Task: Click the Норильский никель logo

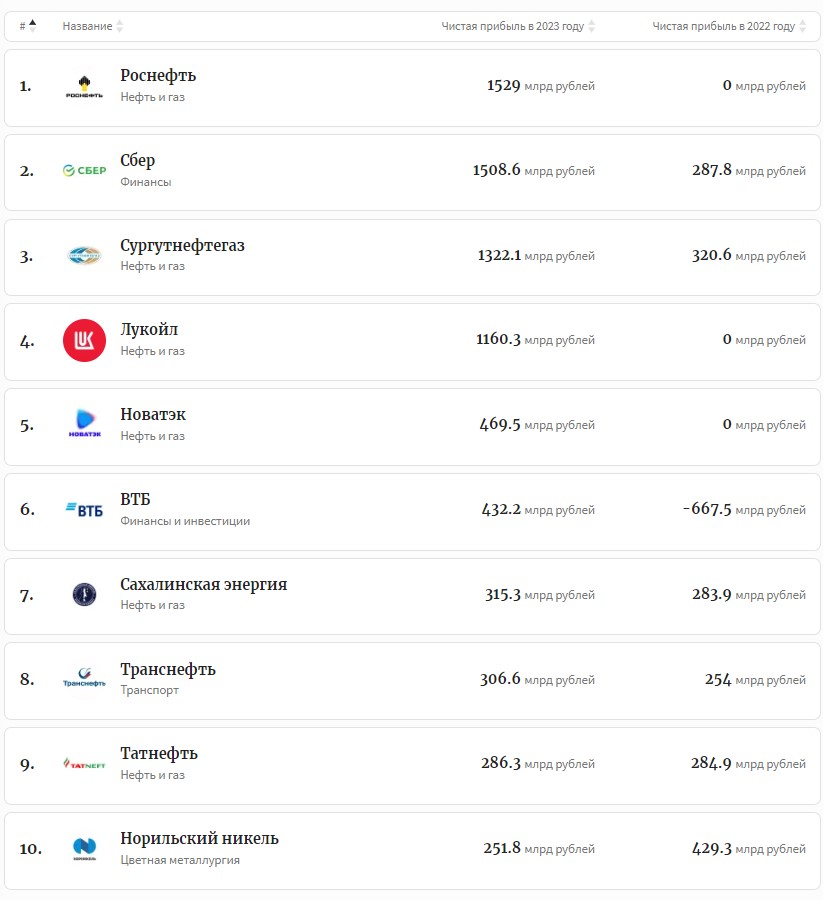Action: (84, 849)
